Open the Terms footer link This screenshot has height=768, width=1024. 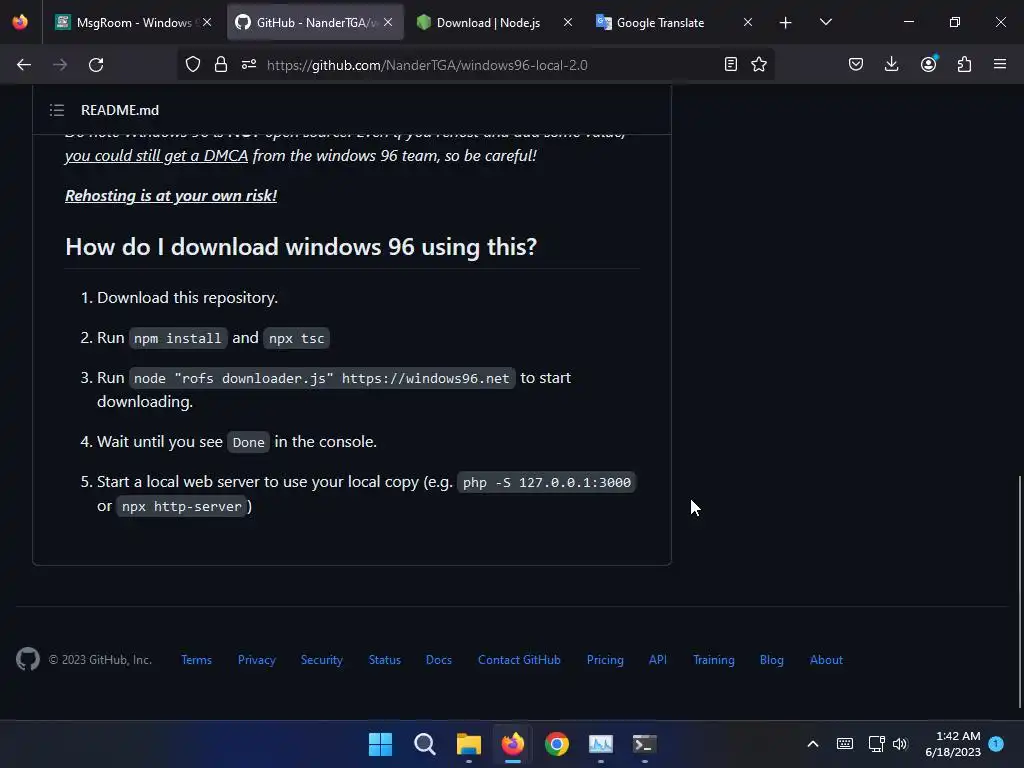[x=197, y=660]
